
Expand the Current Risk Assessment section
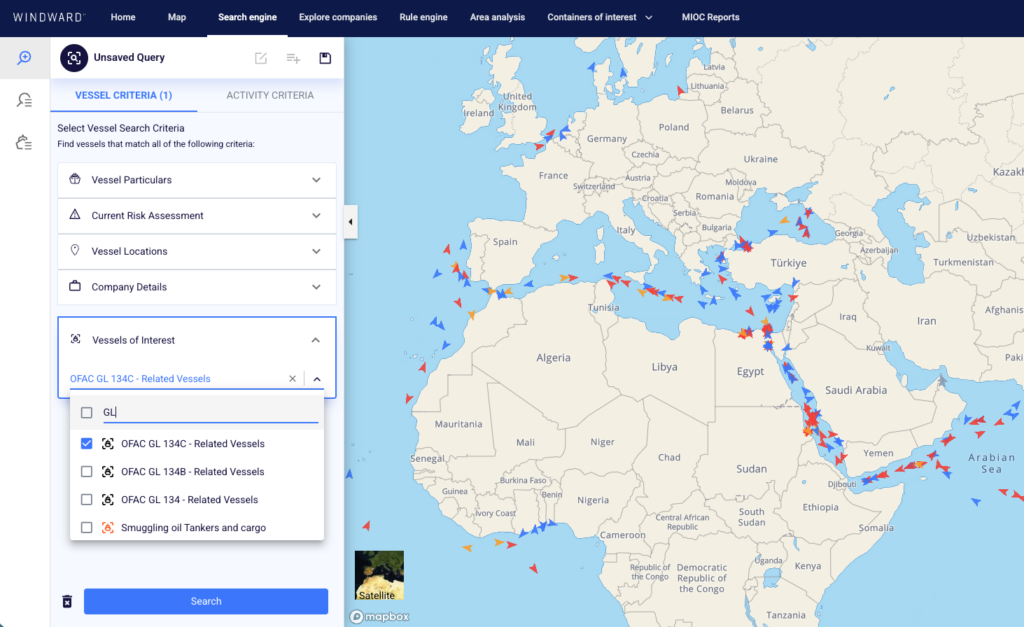(197, 216)
